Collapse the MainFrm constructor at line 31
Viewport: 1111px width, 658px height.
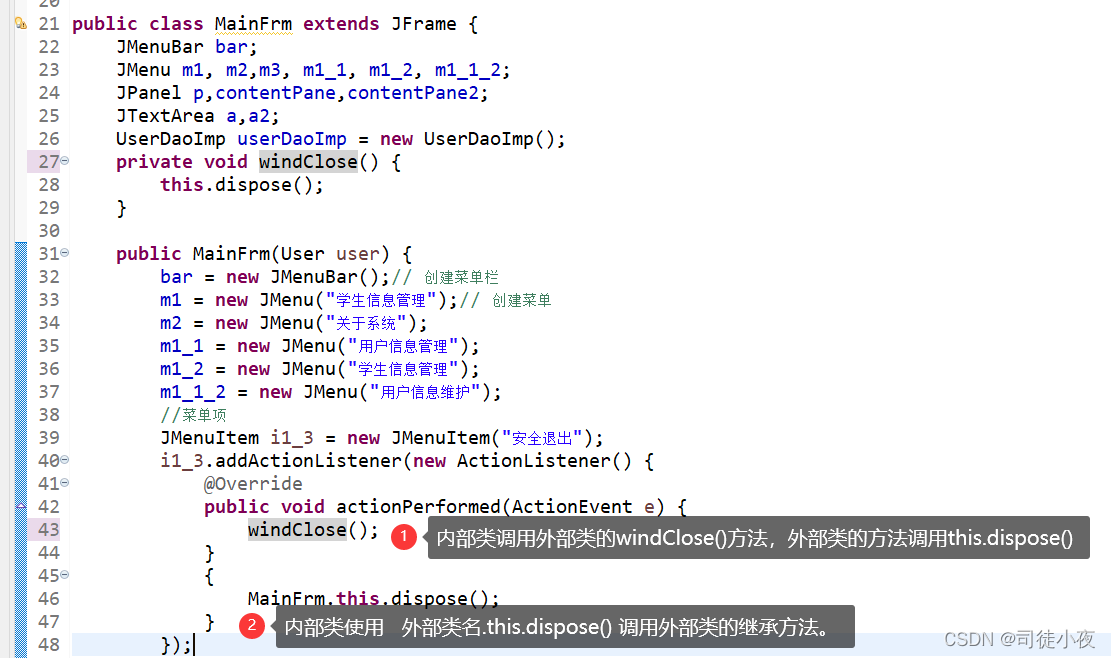tap(64, 252)
